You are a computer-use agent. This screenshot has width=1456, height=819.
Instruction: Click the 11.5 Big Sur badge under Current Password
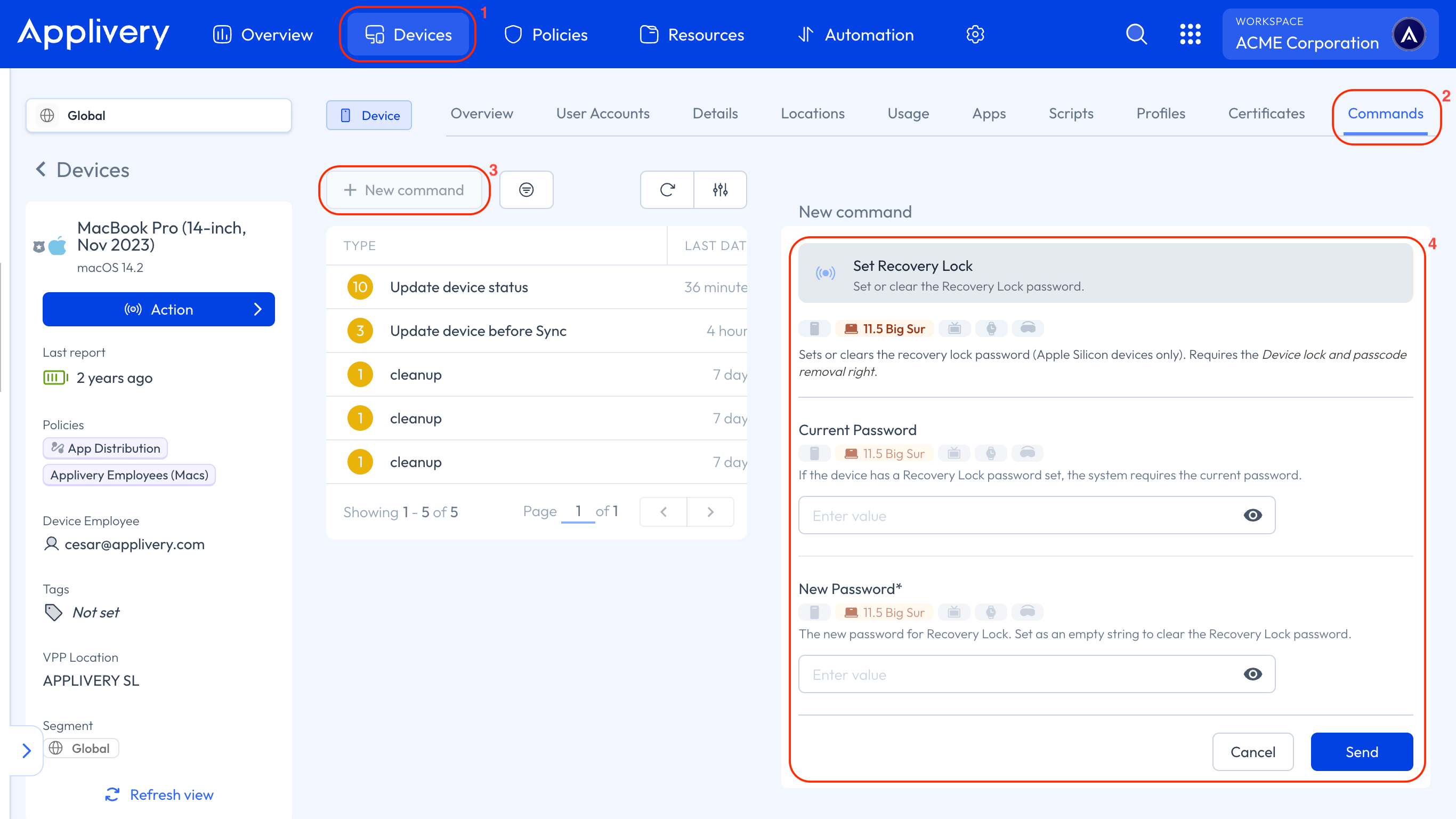885,453
